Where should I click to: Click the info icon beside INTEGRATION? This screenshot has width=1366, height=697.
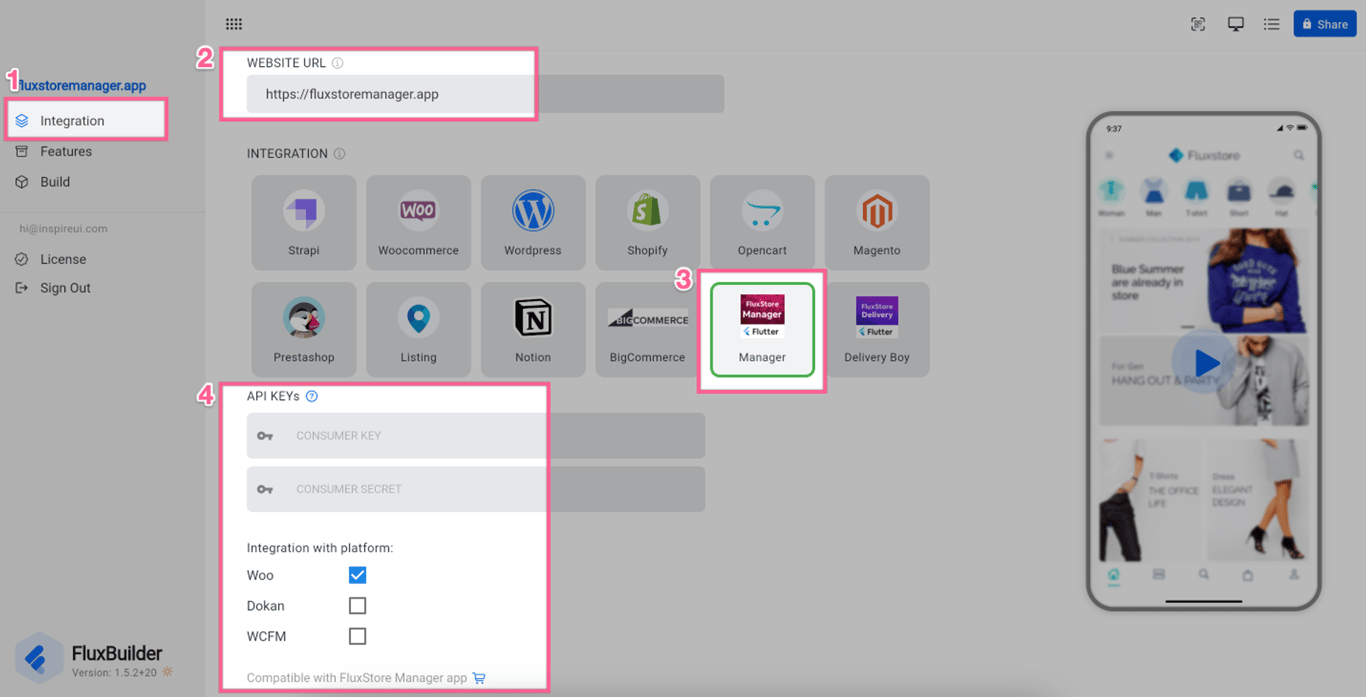click(340, 154)
